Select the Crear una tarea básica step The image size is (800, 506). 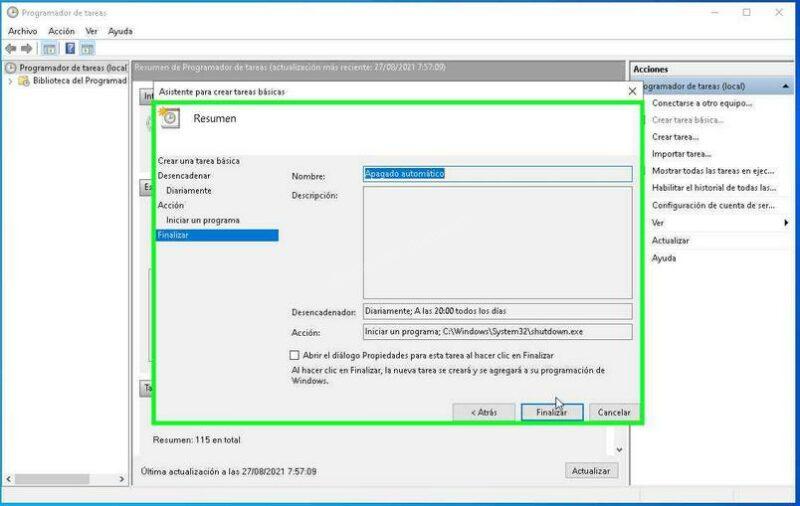point(198,161)
